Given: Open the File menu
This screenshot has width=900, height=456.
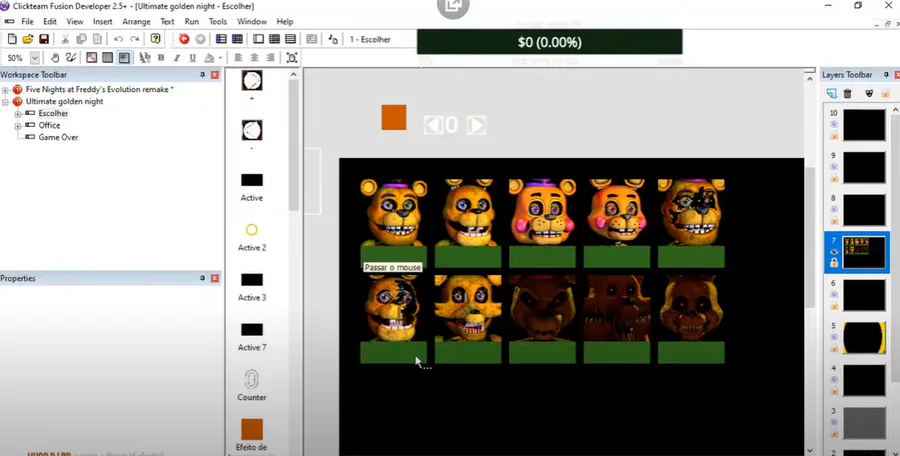Looking at the screenshot, I should (x=27, y=21).
